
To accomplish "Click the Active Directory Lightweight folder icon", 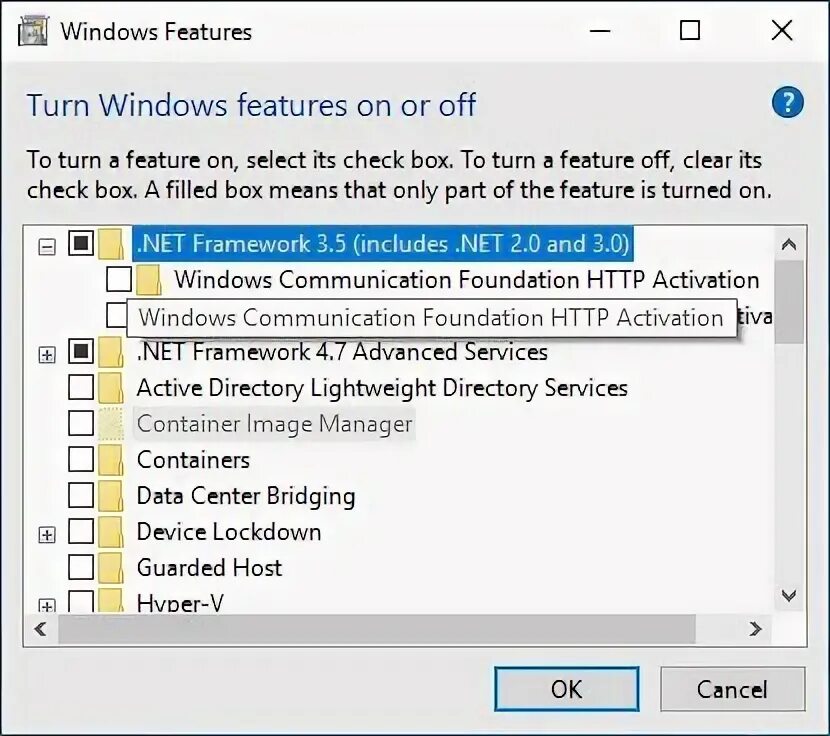I will point(111,388).
